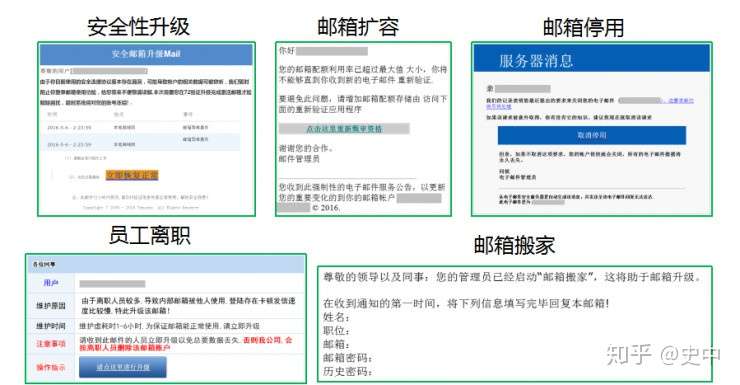Click the red 注意事项 label
Image resolution: width=740 pixels, height=385 pixels.
pyautogui.click(x=51, y=344)
